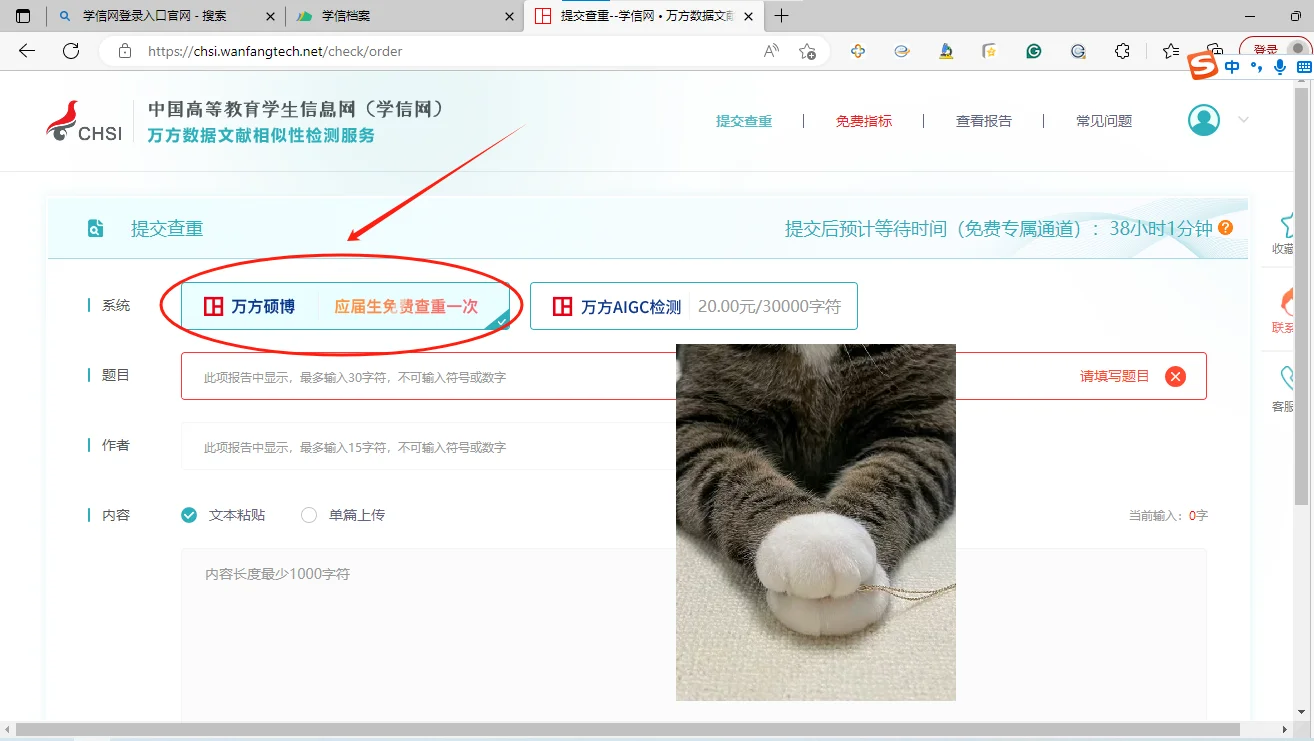This screenshot has height=741, width=1314.
Task: Click the user avatar icon
Action: [1204, 120]
